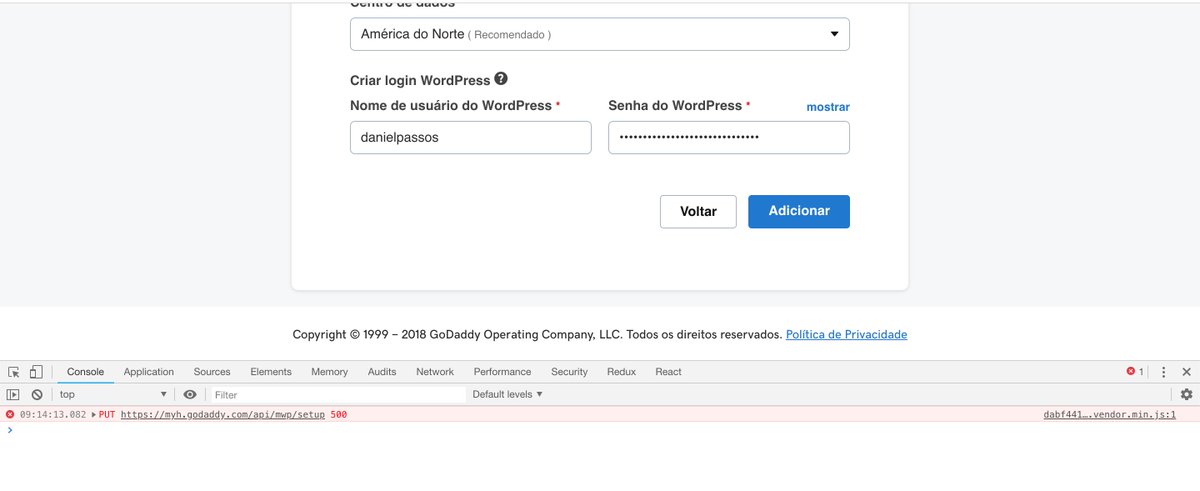Switch to the Console tab
This screenshot has width=1200, height=491.
coord(85,372)
